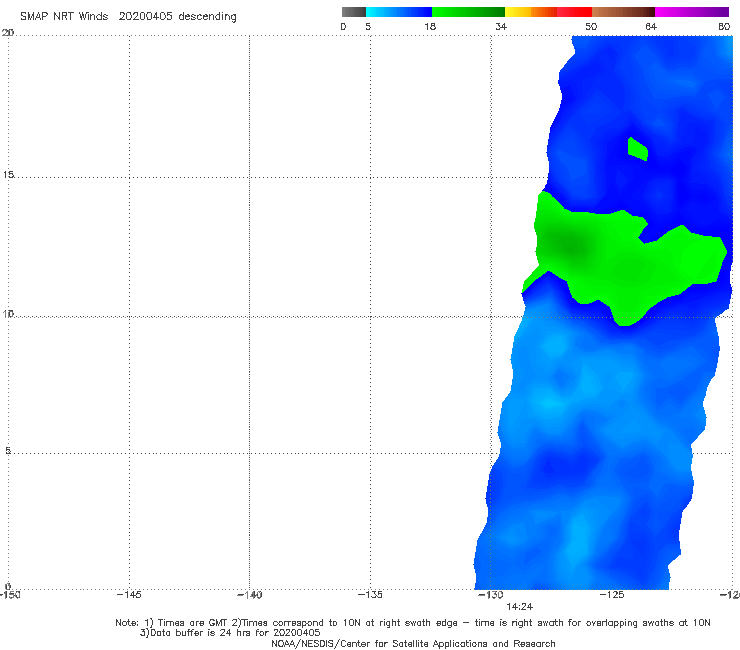Click the 'SMAP NRT Winds 20200405 descending' title

(128, 17)
